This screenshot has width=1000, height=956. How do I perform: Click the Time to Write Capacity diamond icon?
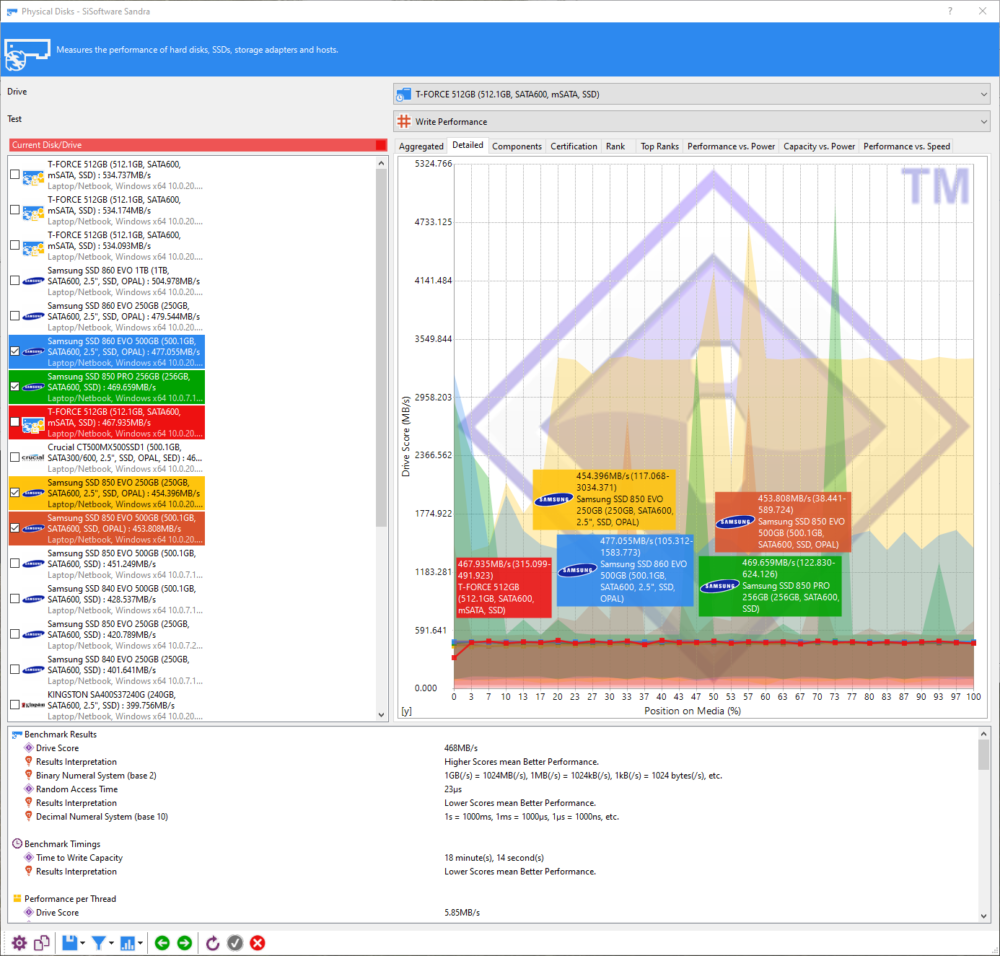[29, 857]
